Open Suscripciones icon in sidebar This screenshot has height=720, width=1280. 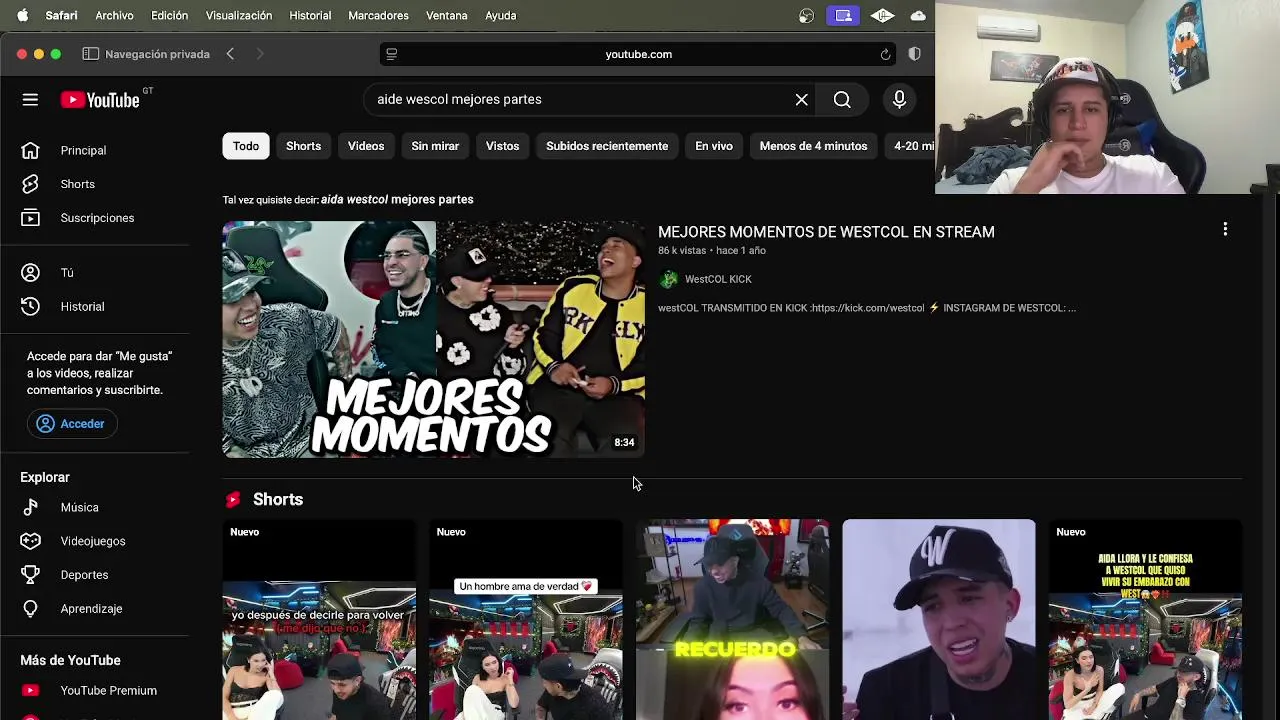pyautogui.click(x=30, y=218)
